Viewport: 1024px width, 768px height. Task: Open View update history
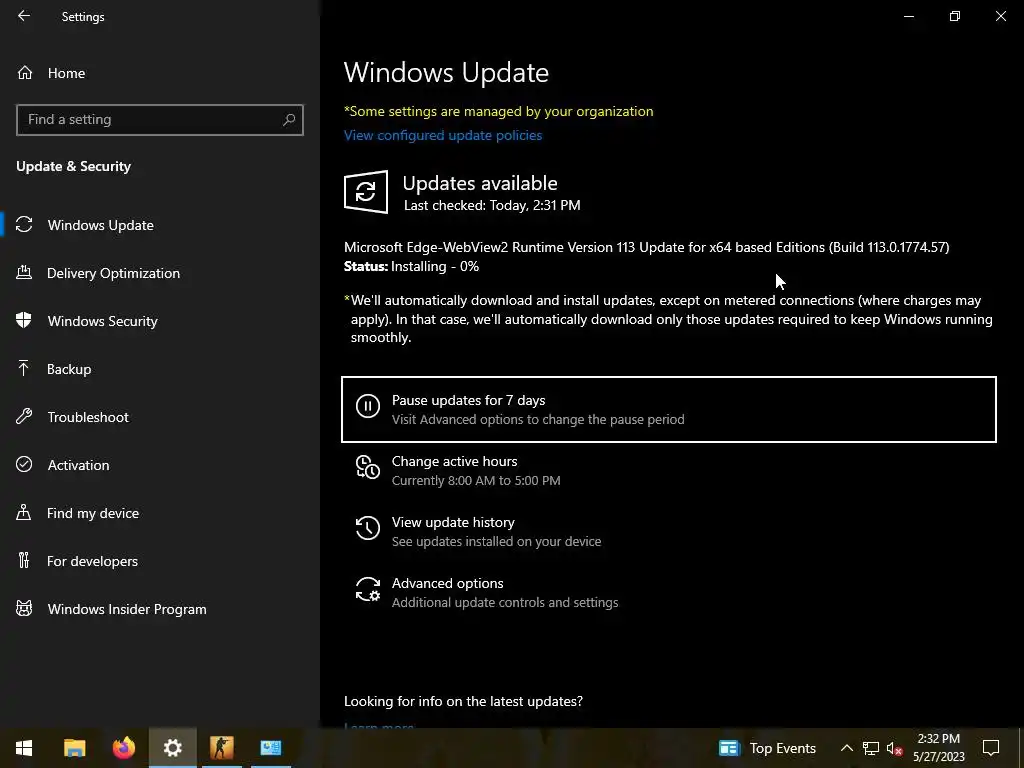669,531
